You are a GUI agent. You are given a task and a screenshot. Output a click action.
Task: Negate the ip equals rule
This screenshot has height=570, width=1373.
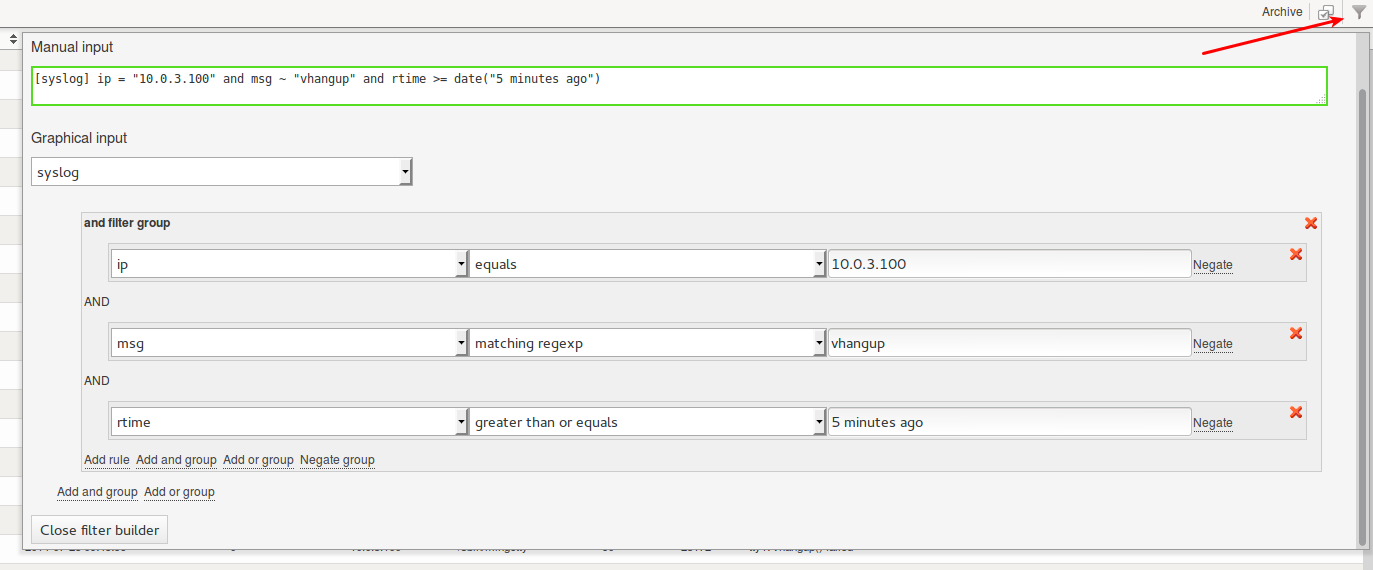coord(1213,265)
